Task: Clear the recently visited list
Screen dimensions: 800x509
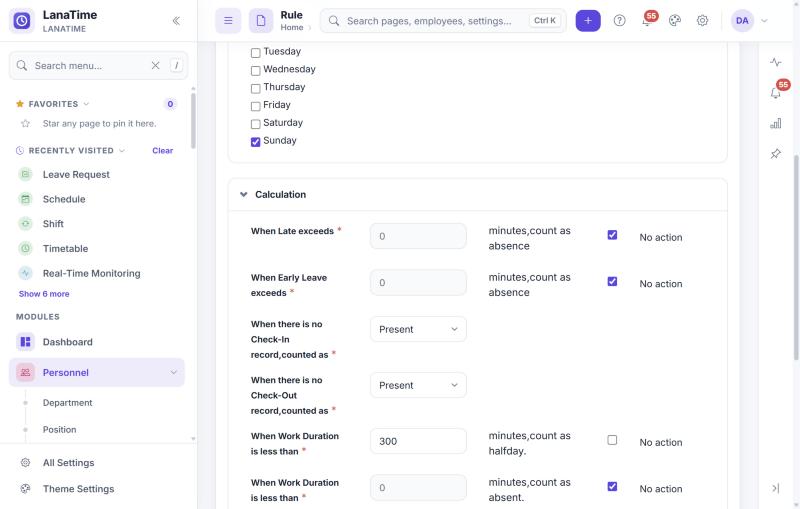Action: pos(163,150)
